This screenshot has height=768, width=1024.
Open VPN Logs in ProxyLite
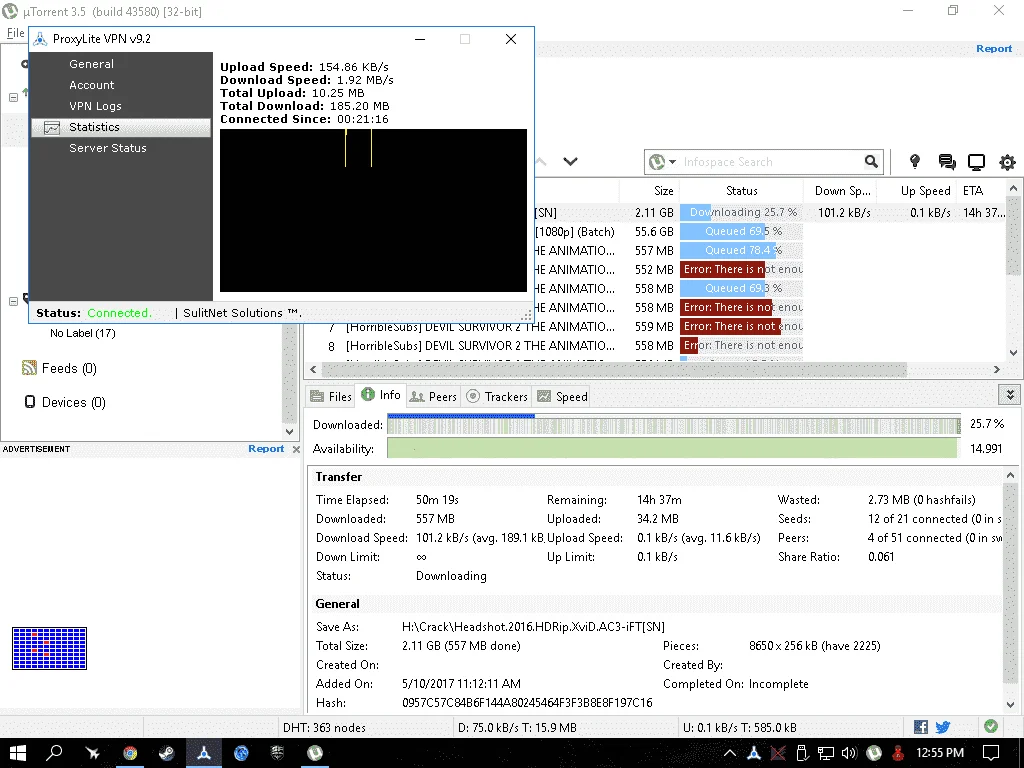tap(95, 106)
